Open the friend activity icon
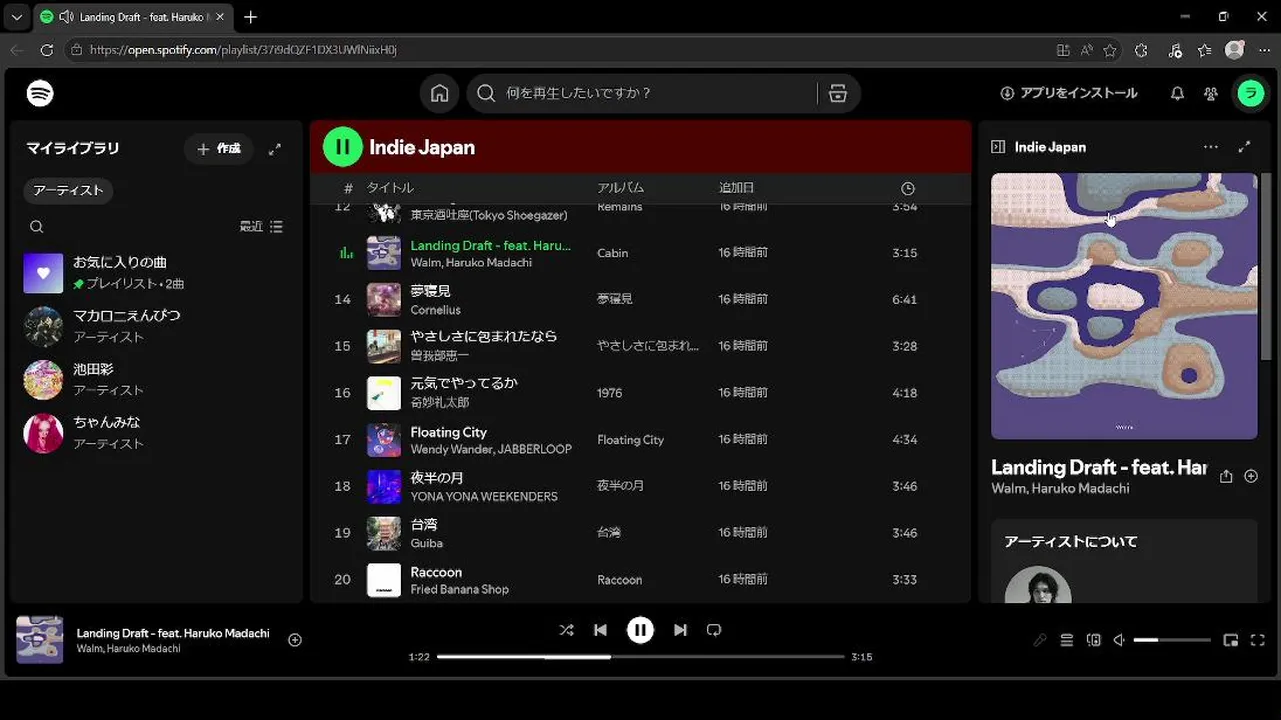 click(x=1211, y=93)
